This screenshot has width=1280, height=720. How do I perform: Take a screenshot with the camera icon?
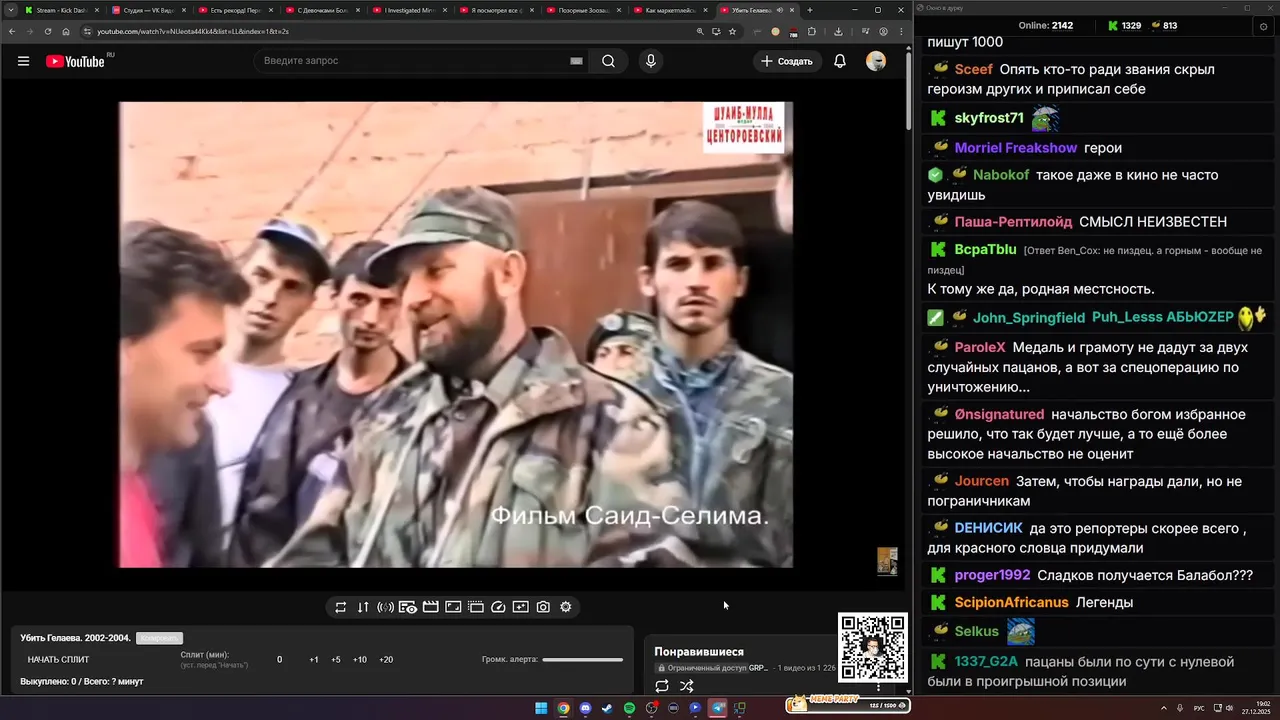543,607
